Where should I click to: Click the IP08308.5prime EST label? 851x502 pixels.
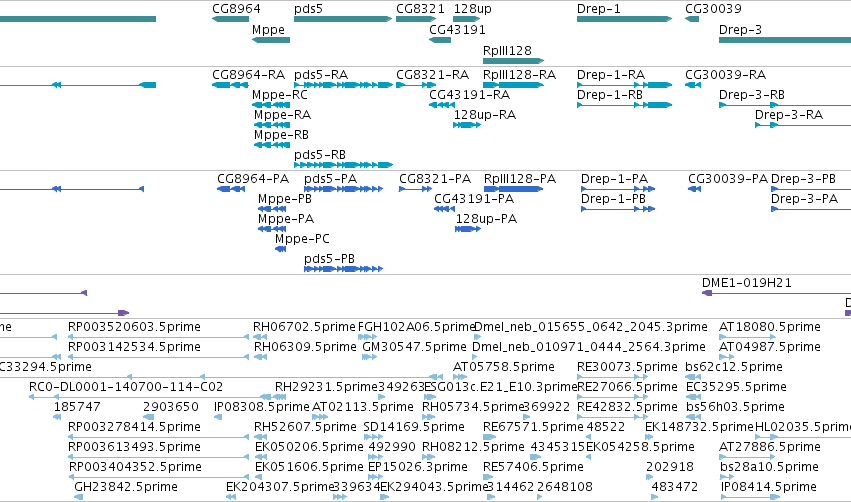coord(262,407)
